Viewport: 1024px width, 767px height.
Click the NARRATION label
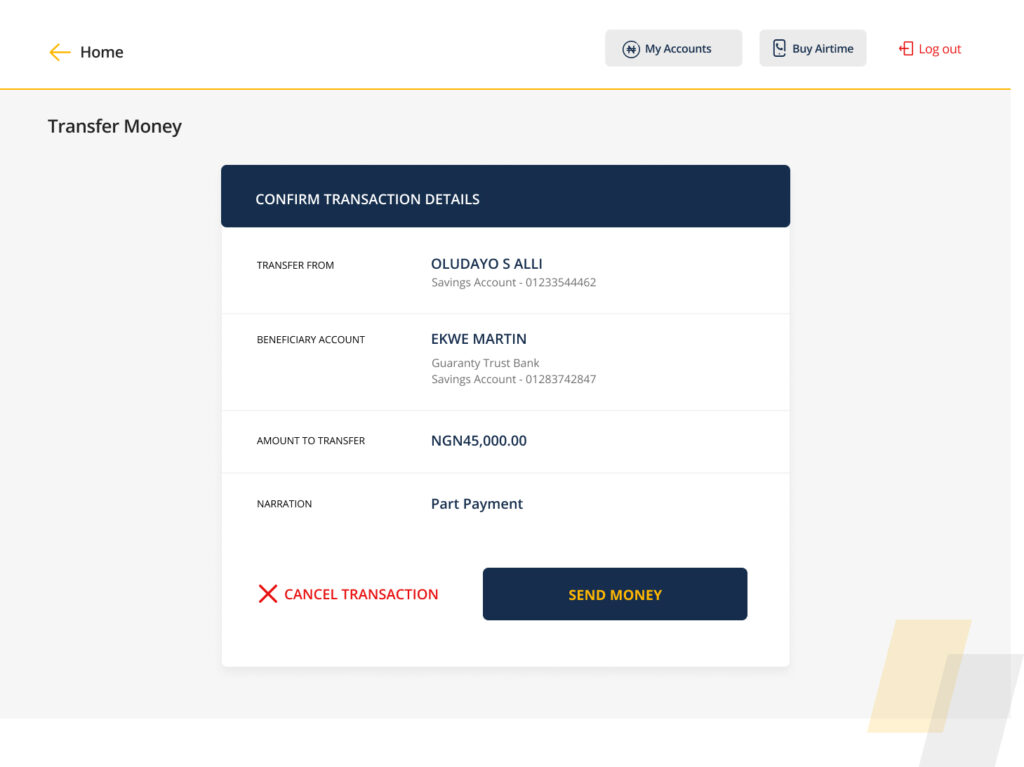tap(284, 504)
